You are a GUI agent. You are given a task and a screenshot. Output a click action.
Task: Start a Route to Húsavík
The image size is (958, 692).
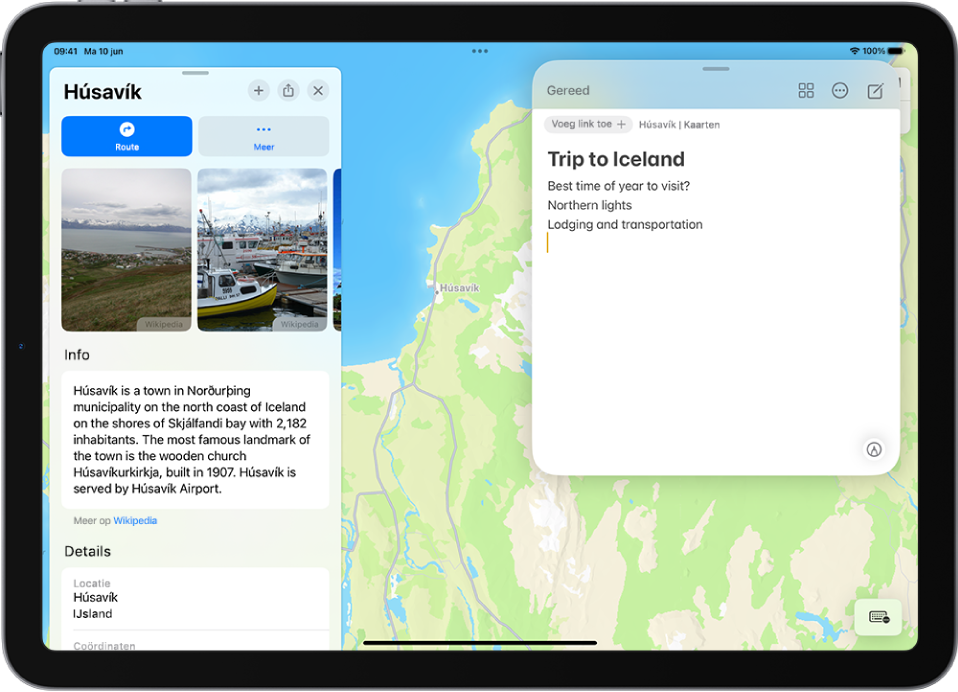(x=126, y=136)
